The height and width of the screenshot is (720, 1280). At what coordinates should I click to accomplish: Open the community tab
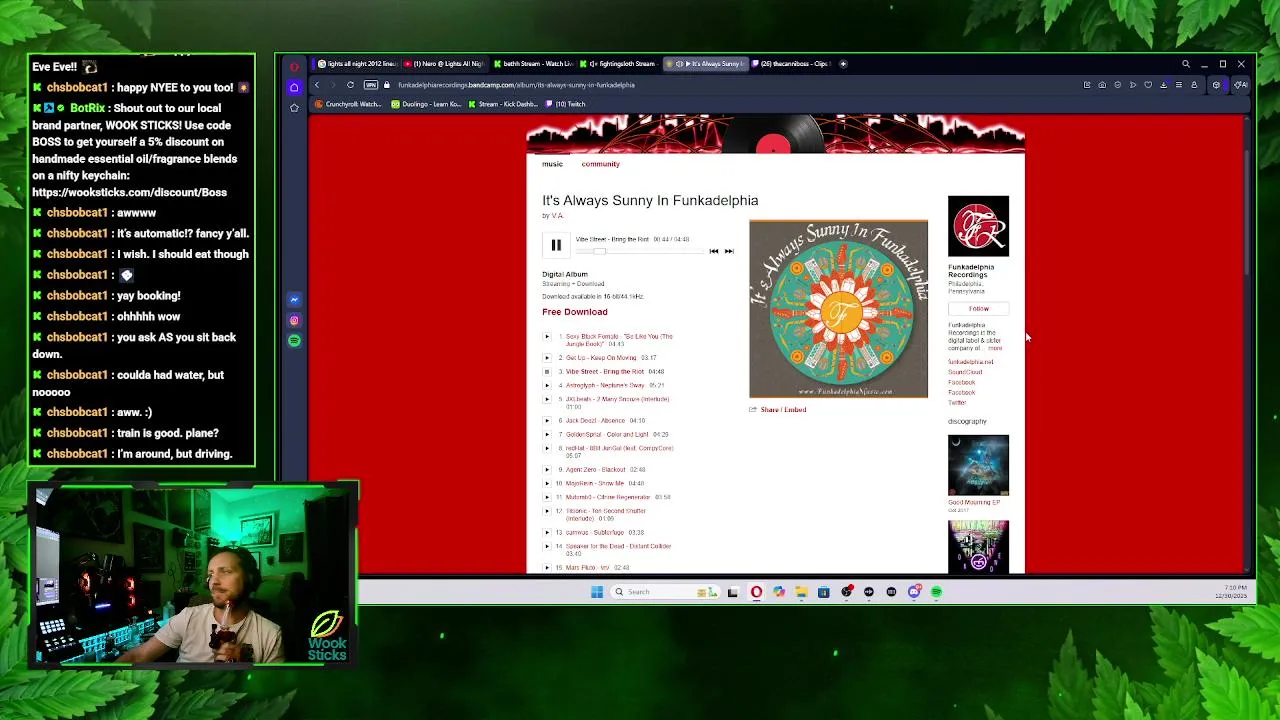pos(600,164)
